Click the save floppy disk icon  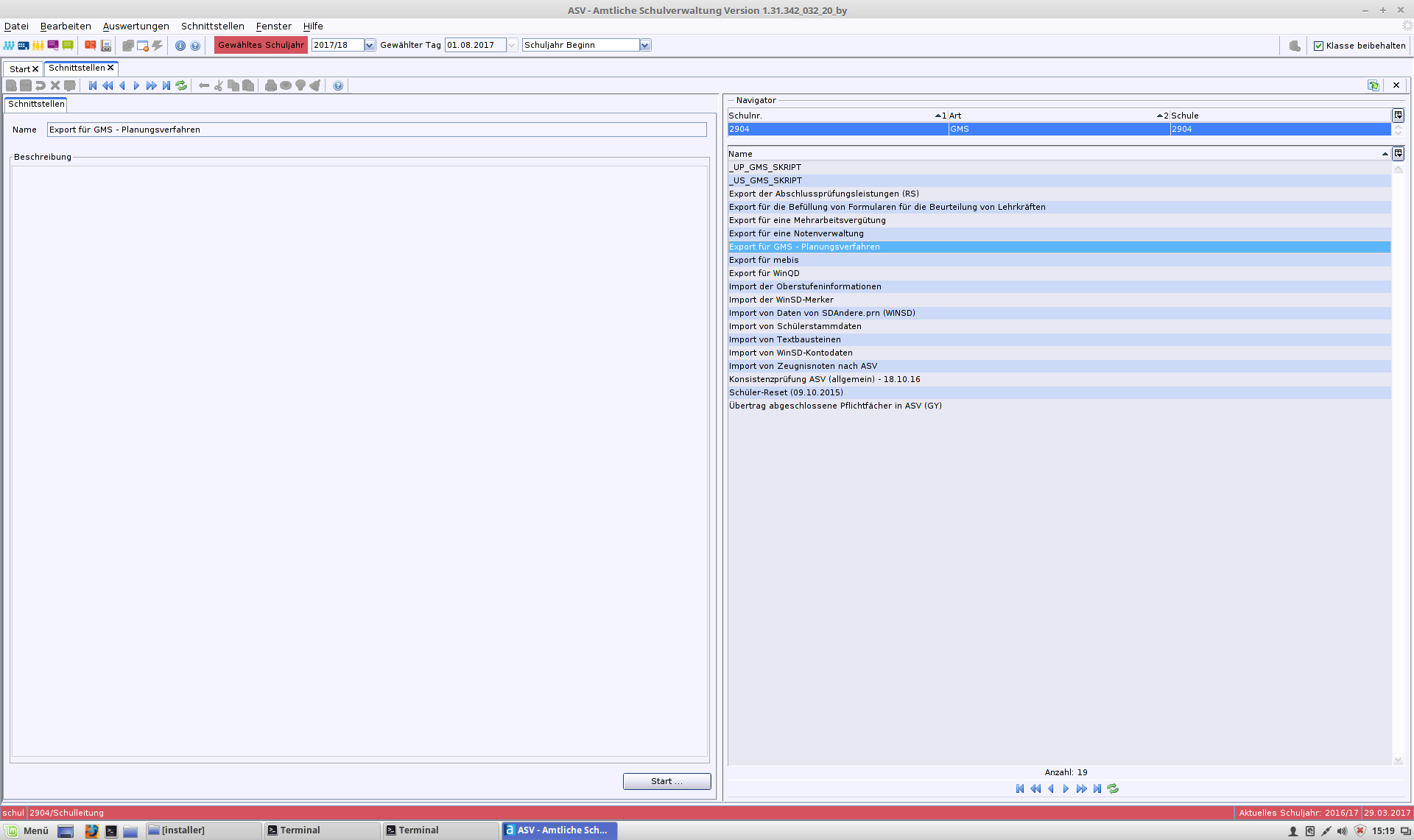click(26, 85)
